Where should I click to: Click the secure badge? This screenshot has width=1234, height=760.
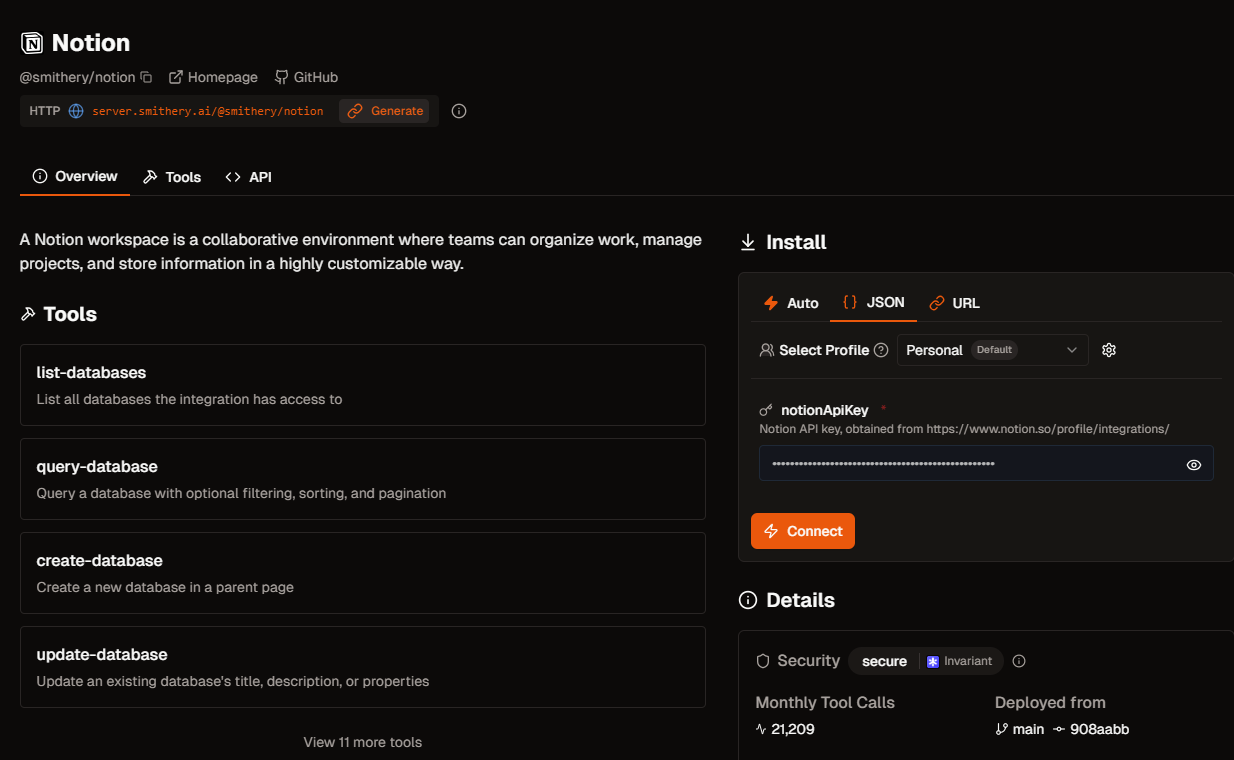tap(884, 661)
